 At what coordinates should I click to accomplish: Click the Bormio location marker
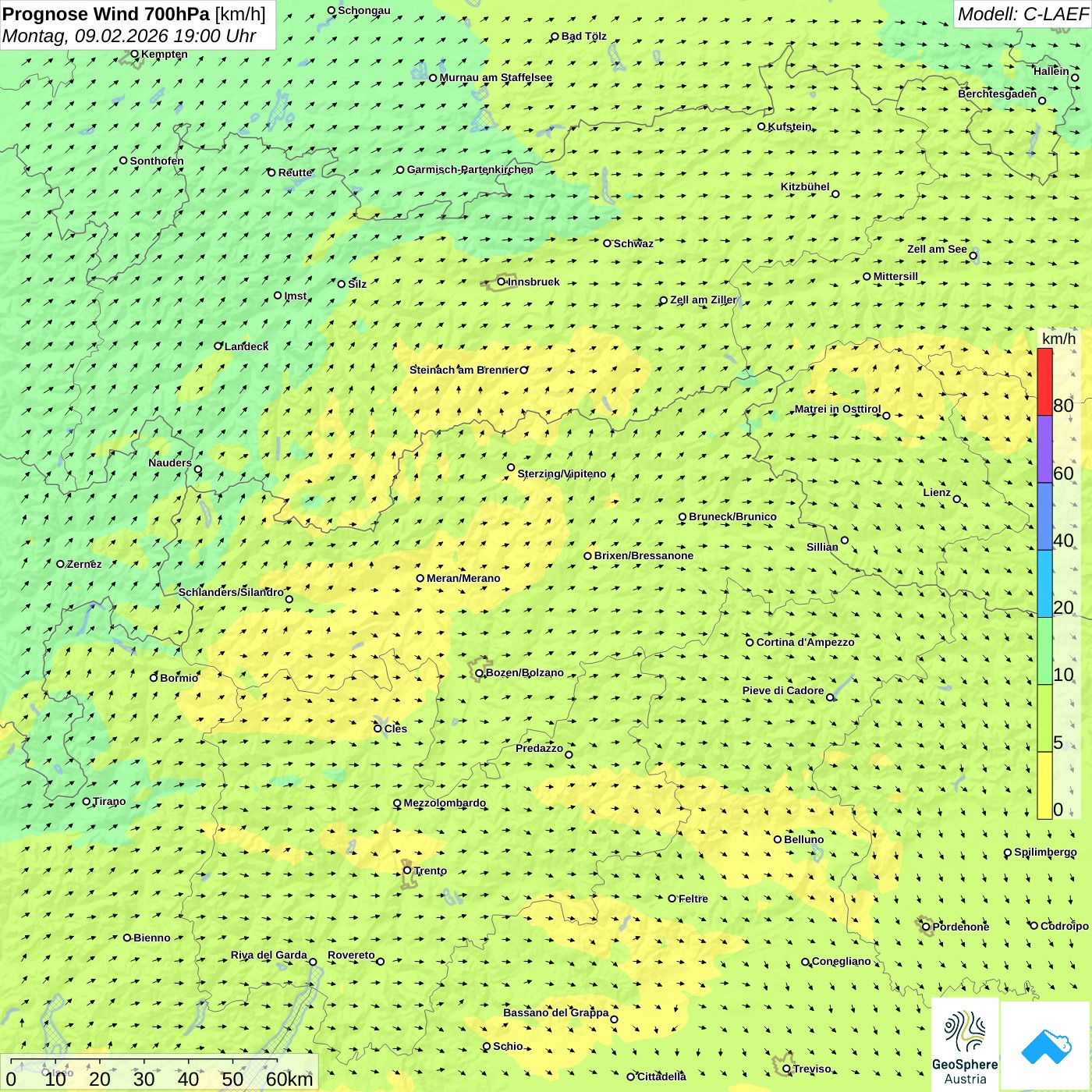tap(154, 678)
